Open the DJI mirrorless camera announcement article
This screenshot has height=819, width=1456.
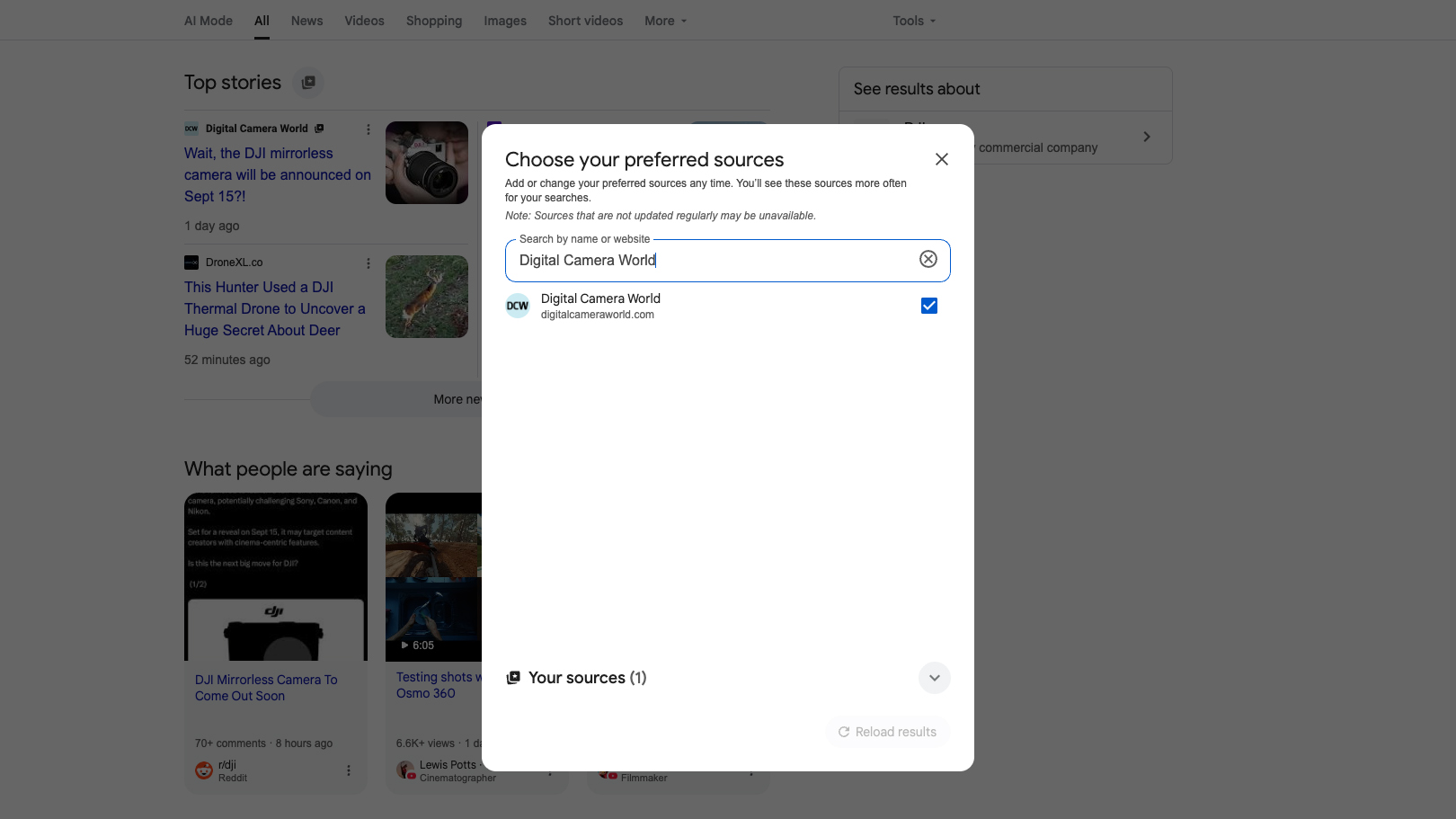coord(278,174)
